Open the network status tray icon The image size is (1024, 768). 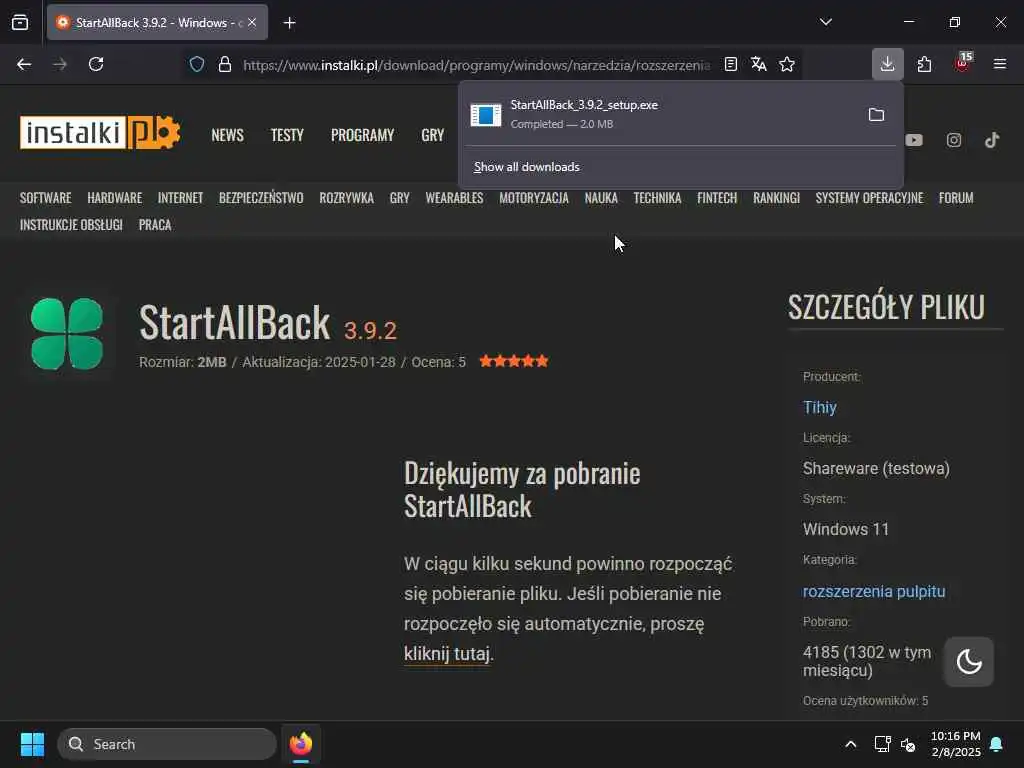click(882, 744)
